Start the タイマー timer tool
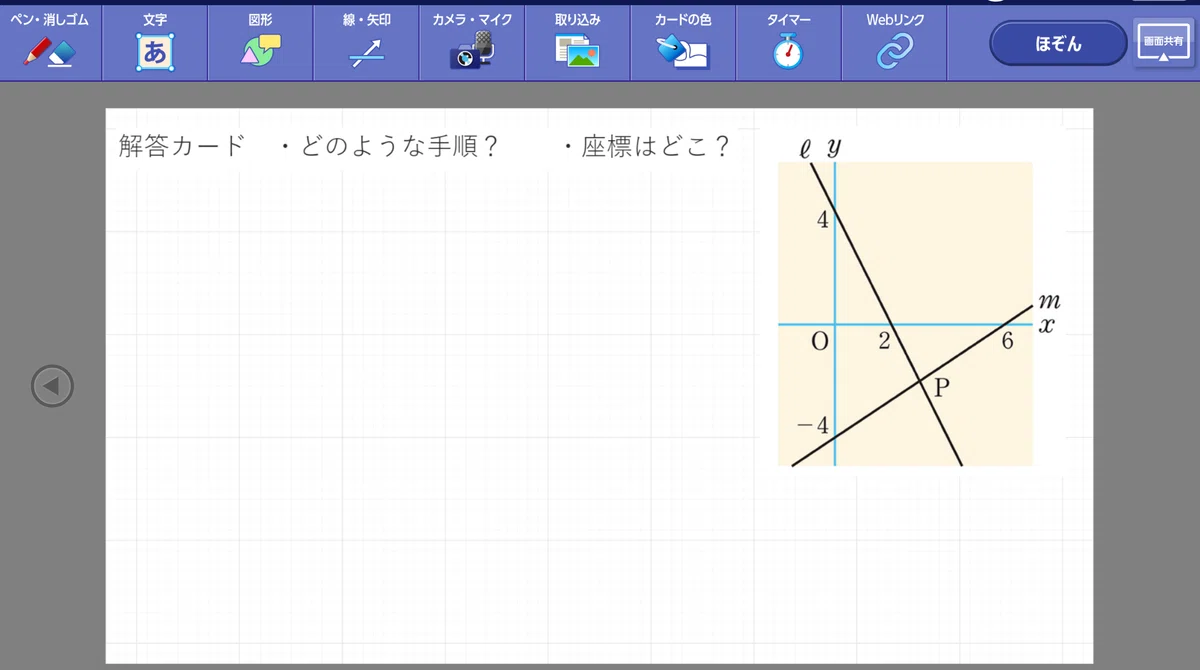1200x670 pixels. pyautogui.click(x=788, y=42)
